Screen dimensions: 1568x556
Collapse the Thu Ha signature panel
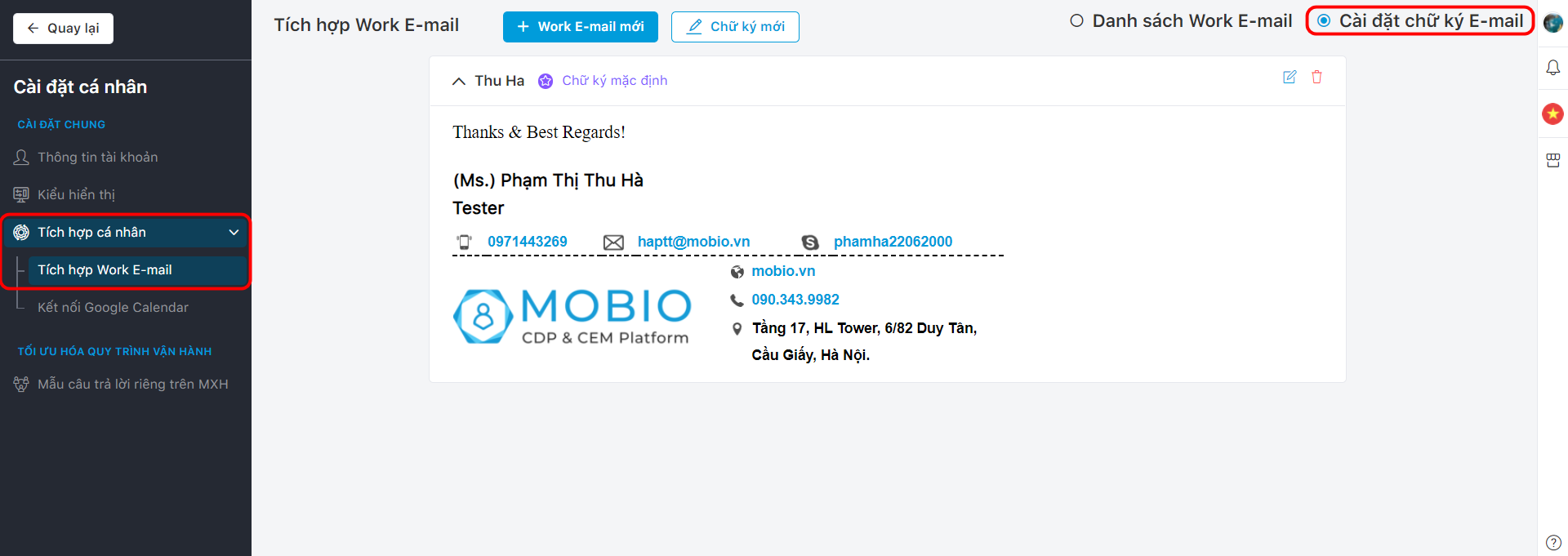pyautogui.click(x=459, y=81)
